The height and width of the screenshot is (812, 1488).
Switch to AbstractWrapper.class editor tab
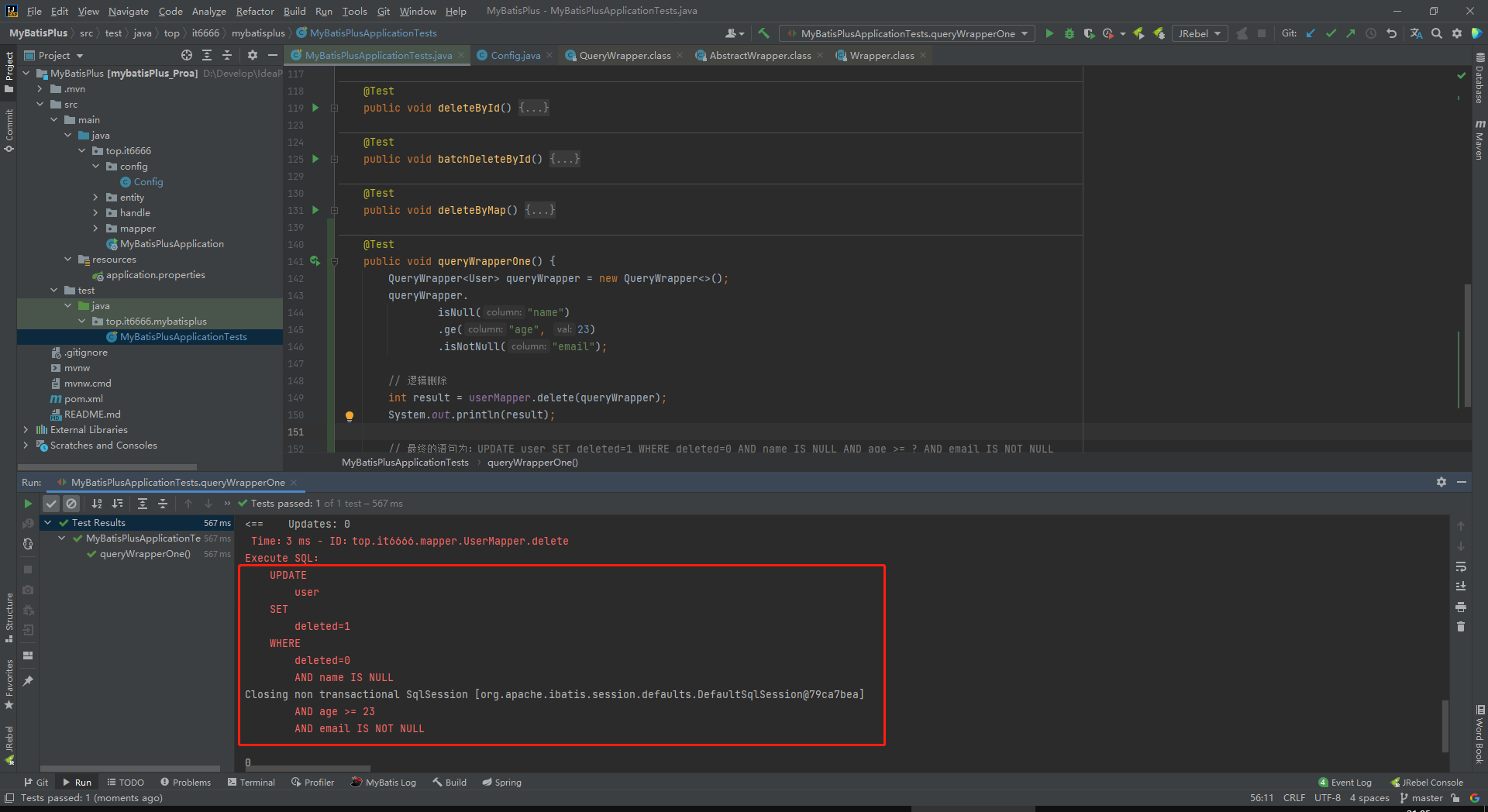pos(759,55)
